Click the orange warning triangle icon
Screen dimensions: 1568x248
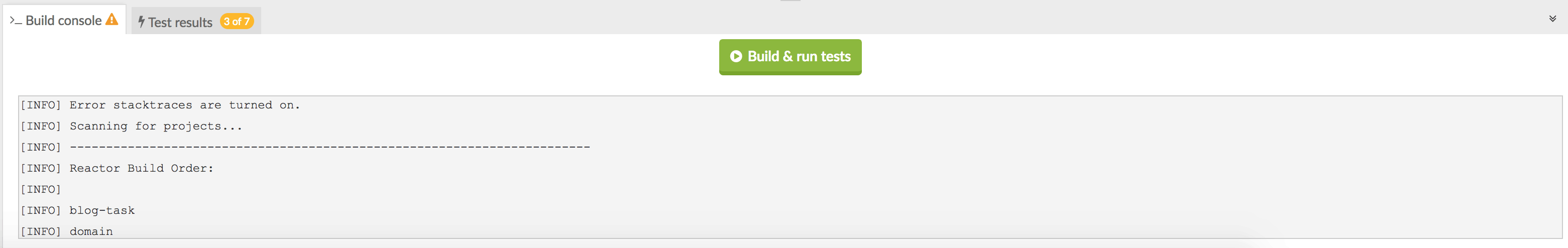(111, 20)
